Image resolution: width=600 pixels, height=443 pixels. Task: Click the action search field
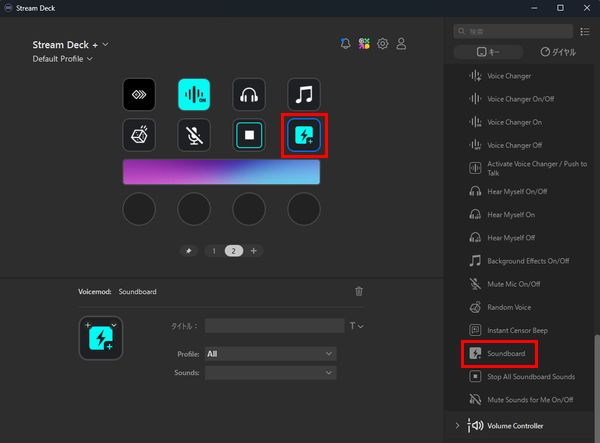(x=513, y=31)
